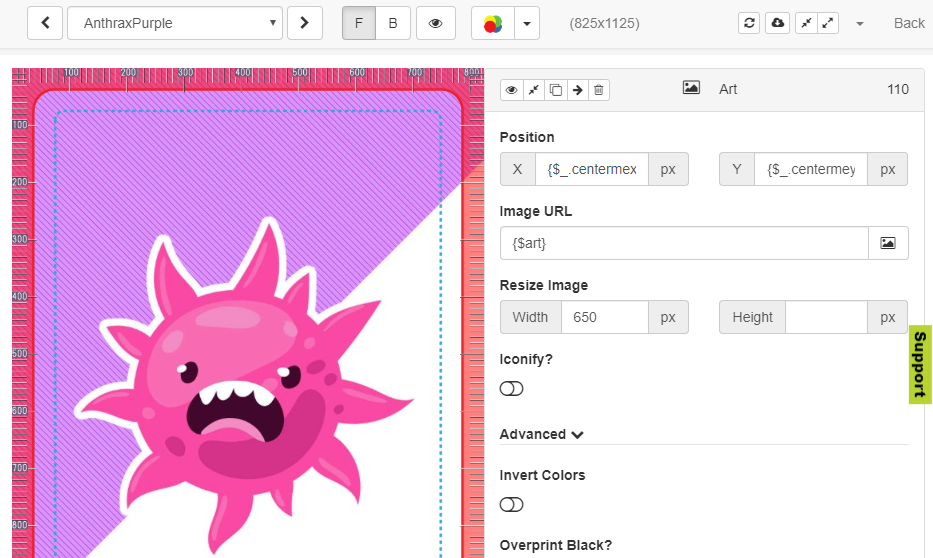Switch to the B (back) side tab
Screen dimensions: 933x558
coord(393,23)
